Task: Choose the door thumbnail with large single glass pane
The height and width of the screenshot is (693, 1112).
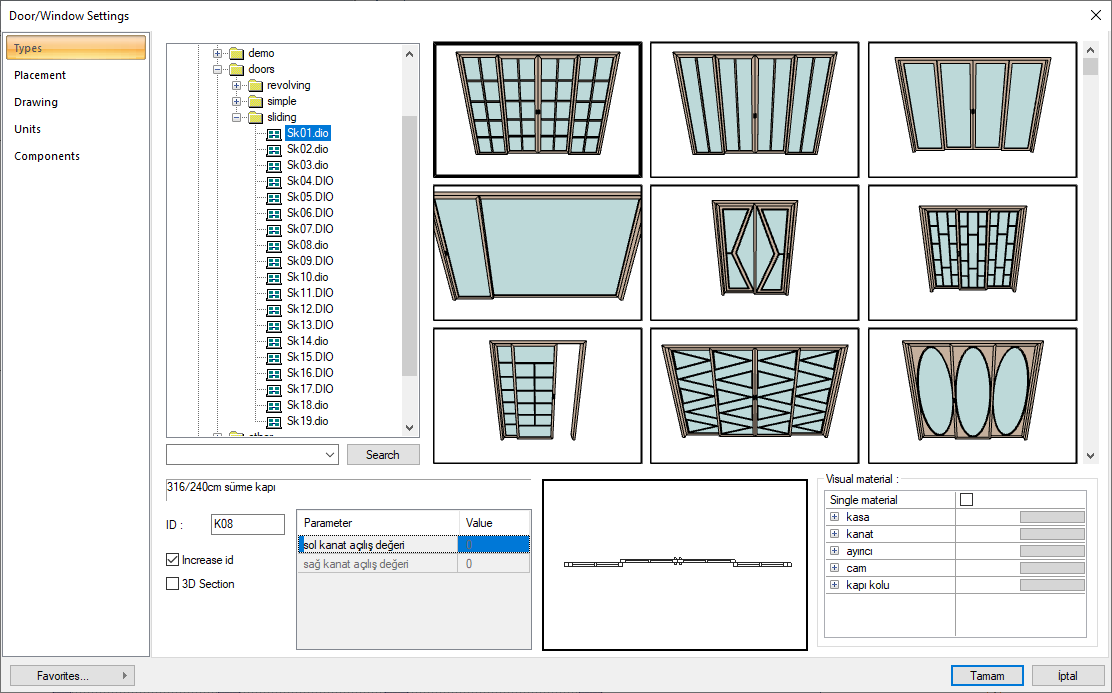Action: point(537,252)
